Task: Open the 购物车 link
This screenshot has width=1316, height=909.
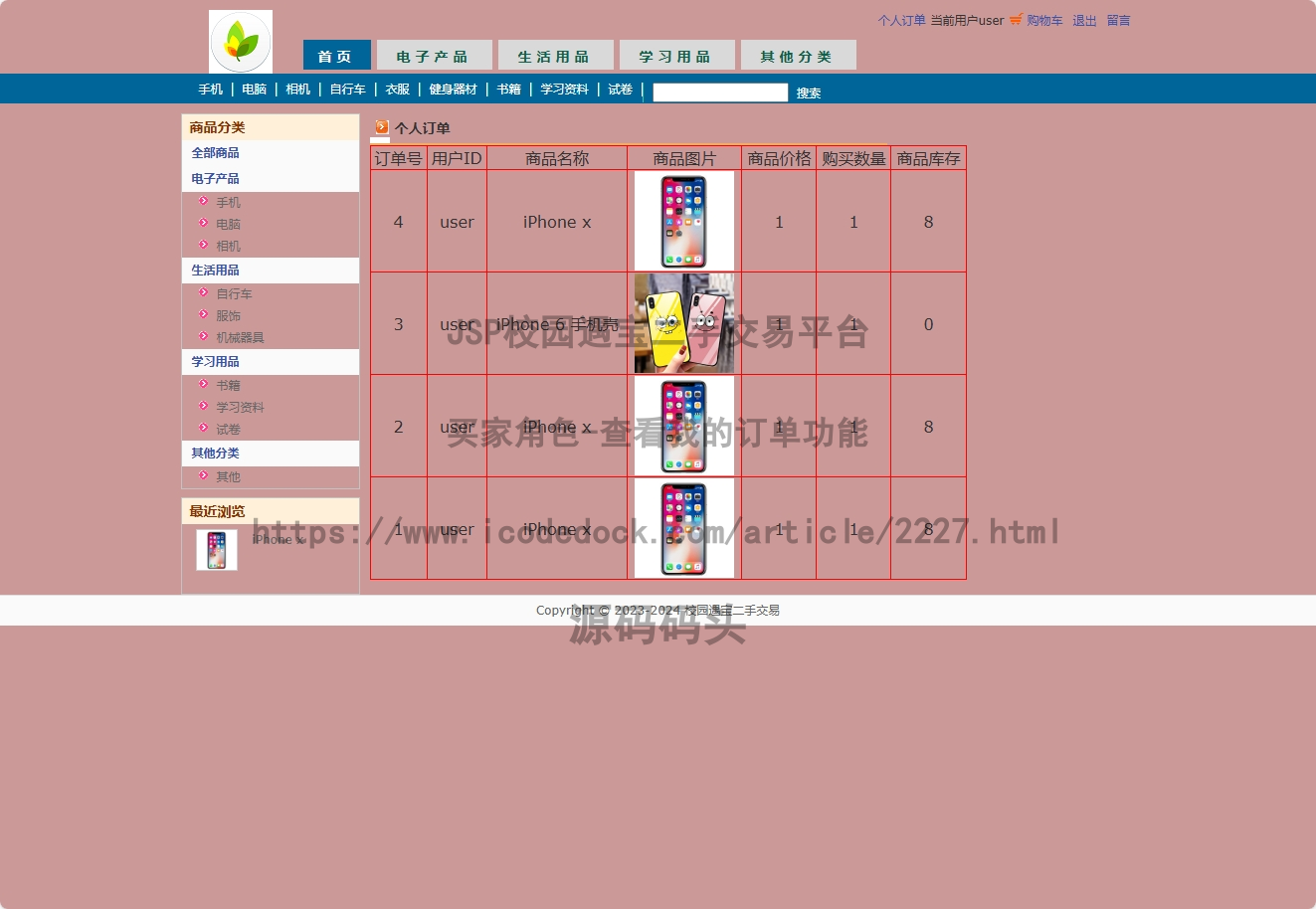Action: coord(1044,21)
